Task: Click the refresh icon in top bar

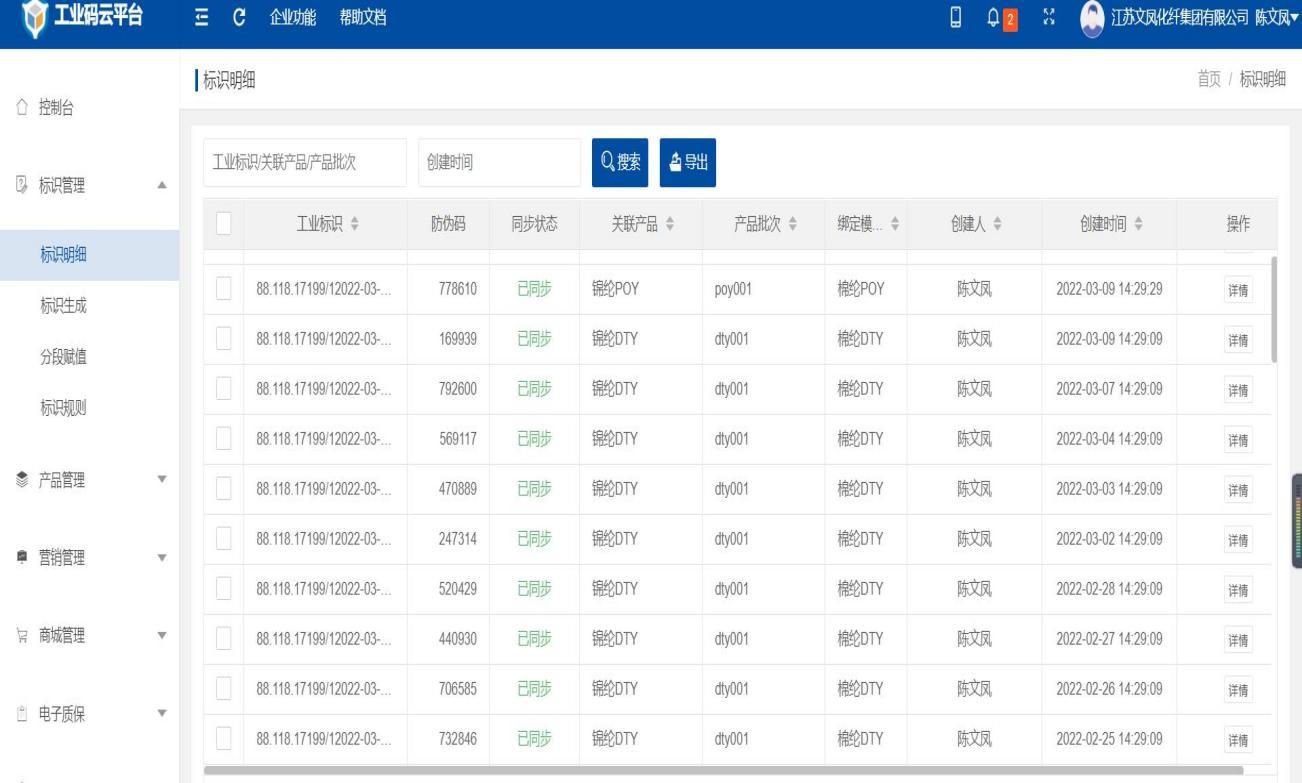Action: tap(238, 17)
